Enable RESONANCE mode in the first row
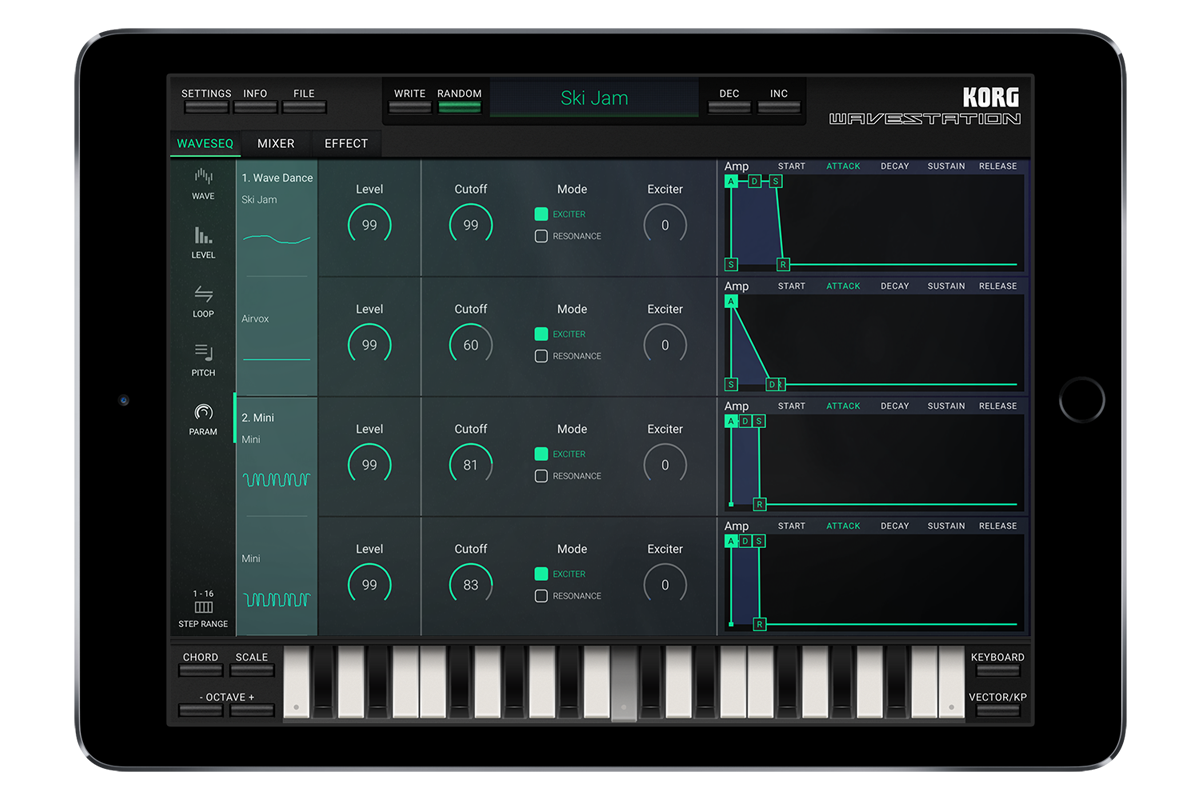The height and width of the screenshot is (800, 1200). [541, 237]
